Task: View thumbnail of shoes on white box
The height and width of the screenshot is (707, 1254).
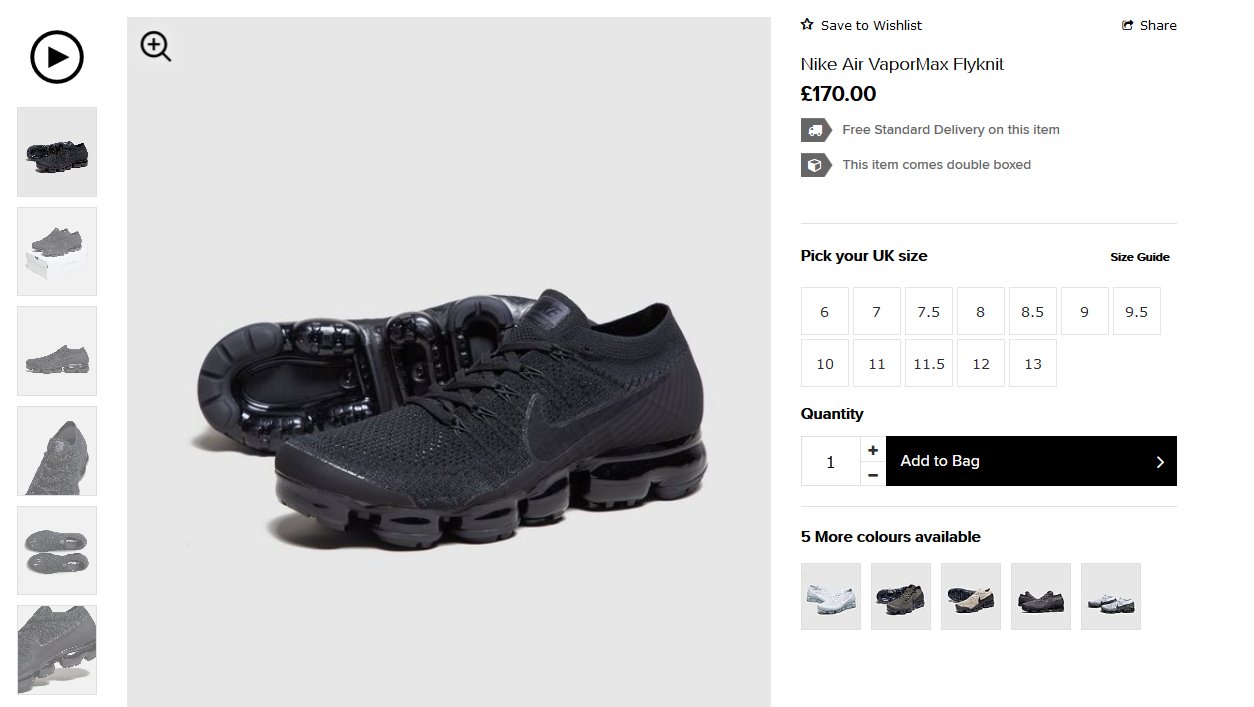Action: tap(57, 251)
